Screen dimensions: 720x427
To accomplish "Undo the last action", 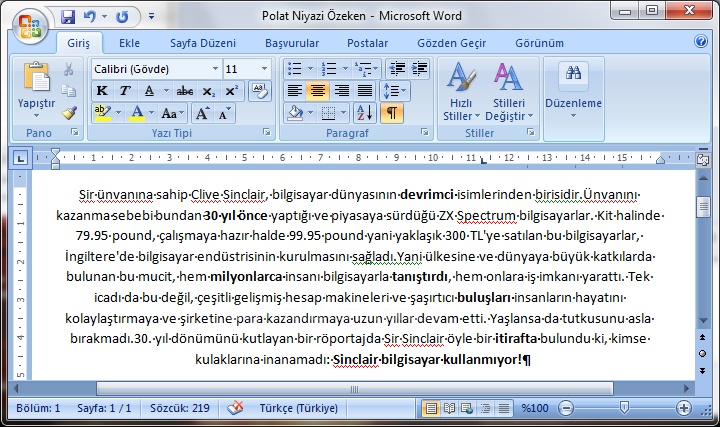I will click(90, 17).
